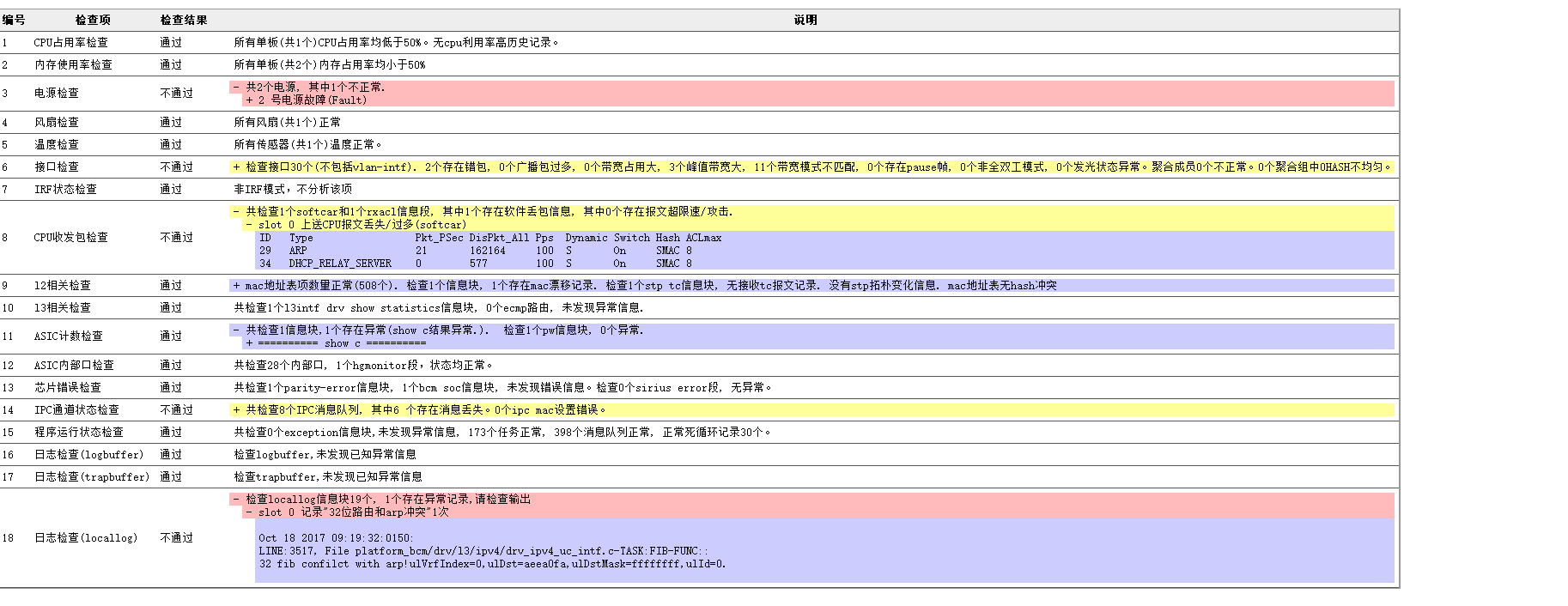Screen dimensions: 1568x606
Task: Select the '芯片错误检查' item cell
Action: pyautogui.click(x=68, y=387)
